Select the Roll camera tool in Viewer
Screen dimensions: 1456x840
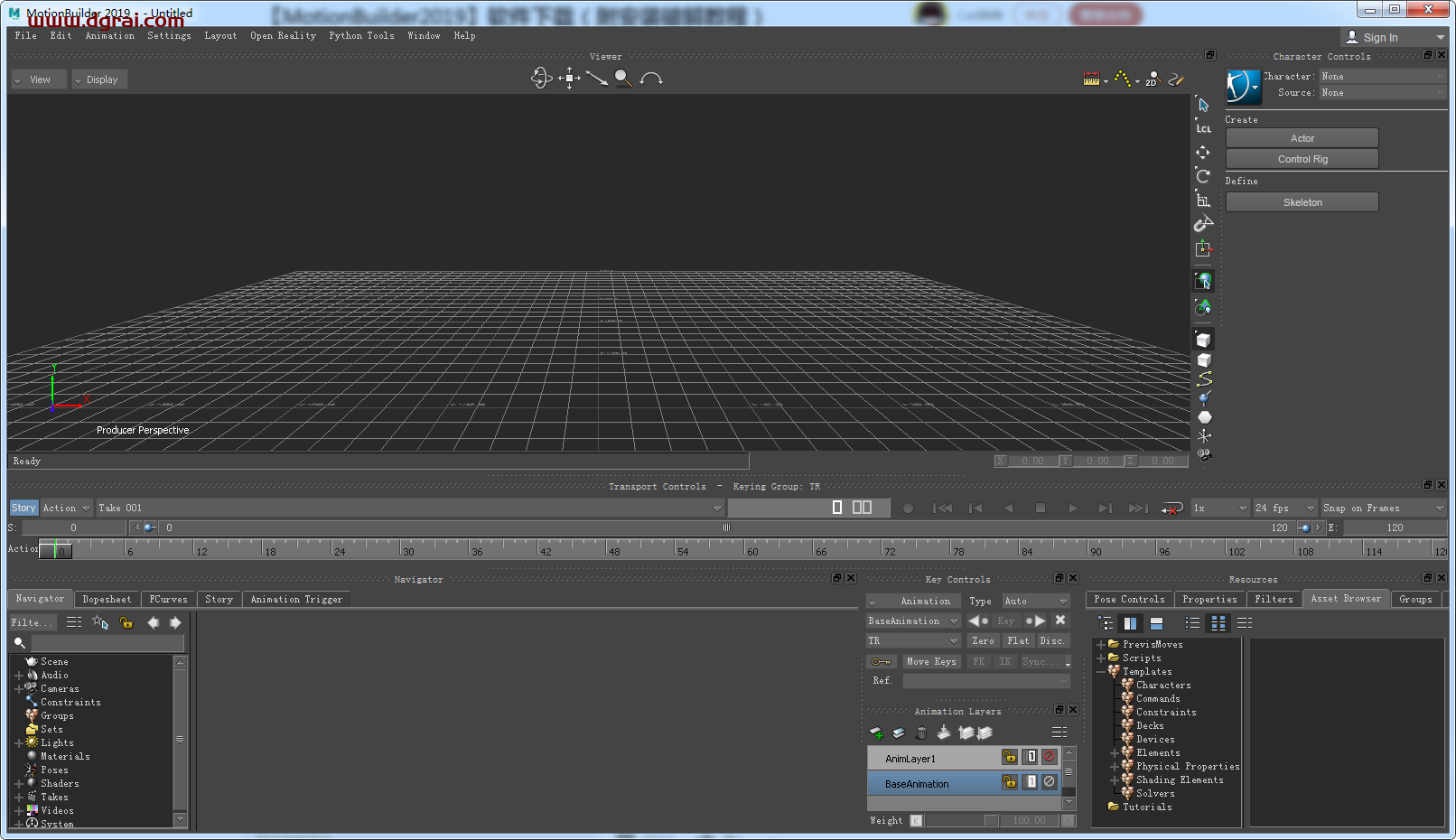tap(651, 79)
